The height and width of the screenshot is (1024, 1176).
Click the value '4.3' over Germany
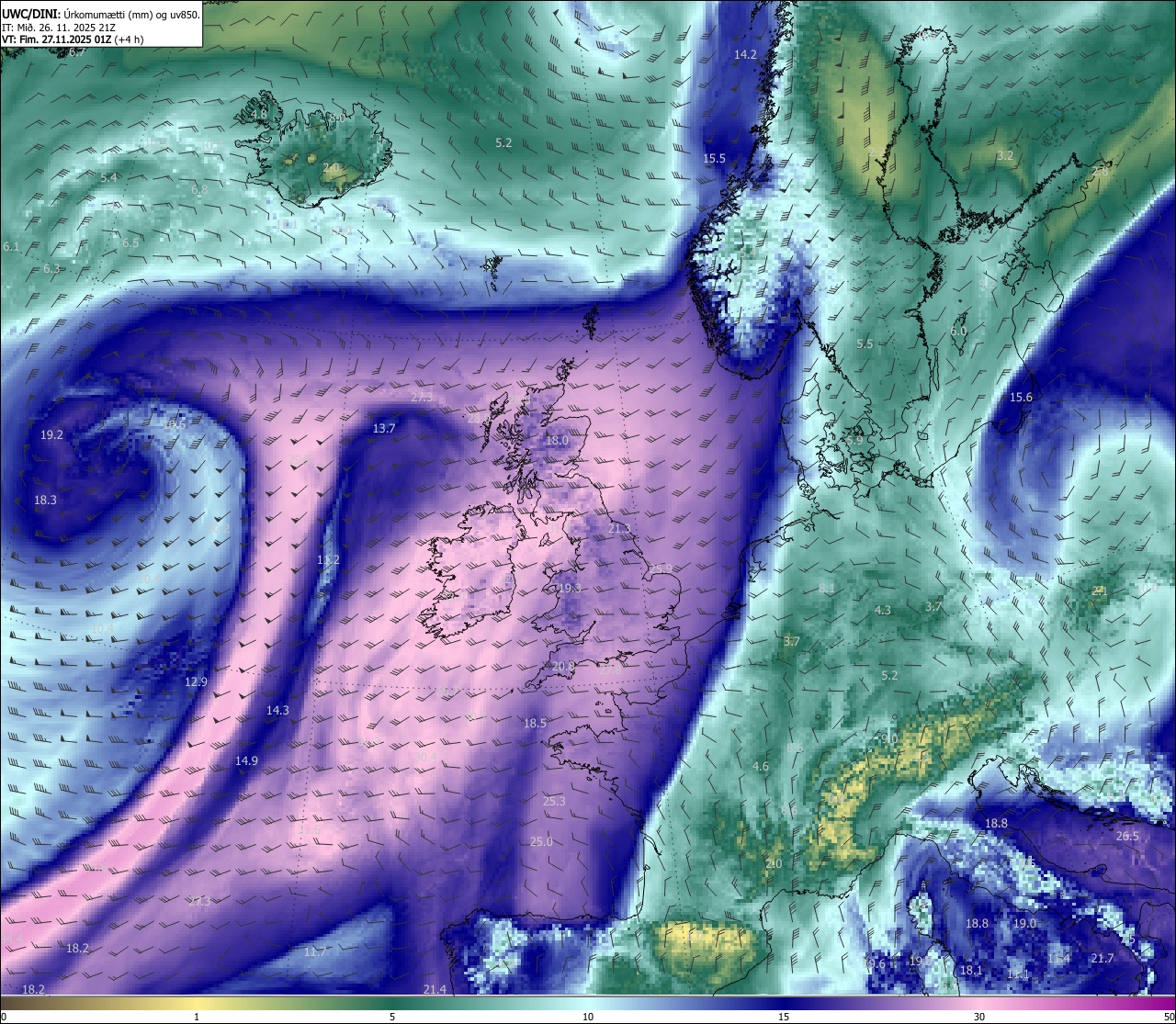click(x=883, y=610)
